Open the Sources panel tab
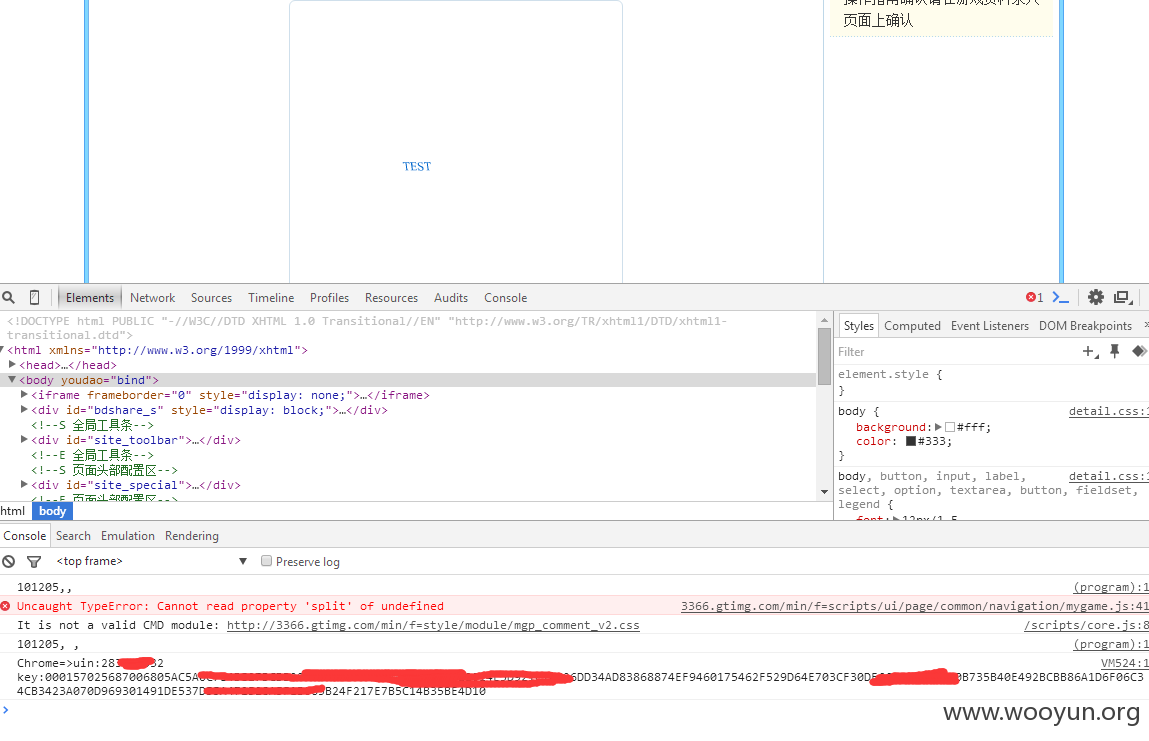This screenshot has width=1149, height=741. [x=211, y=298]
